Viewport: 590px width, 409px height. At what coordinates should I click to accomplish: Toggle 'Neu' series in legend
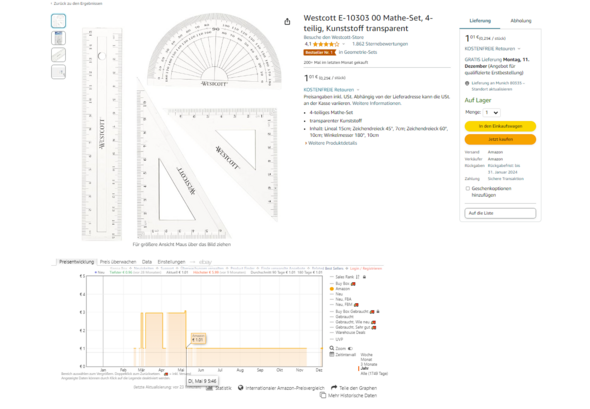pos(336,294)
